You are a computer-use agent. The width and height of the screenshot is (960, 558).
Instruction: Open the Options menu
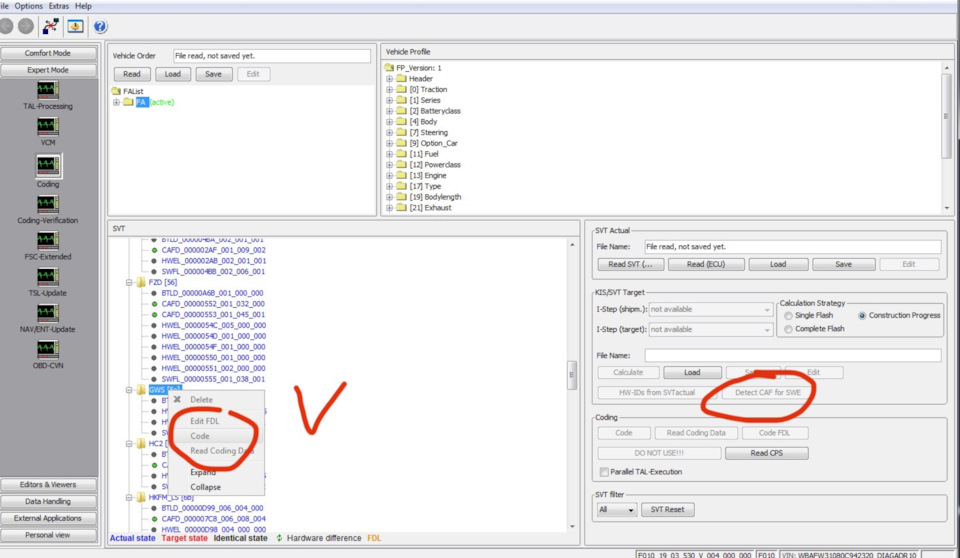tap(28, 6)
